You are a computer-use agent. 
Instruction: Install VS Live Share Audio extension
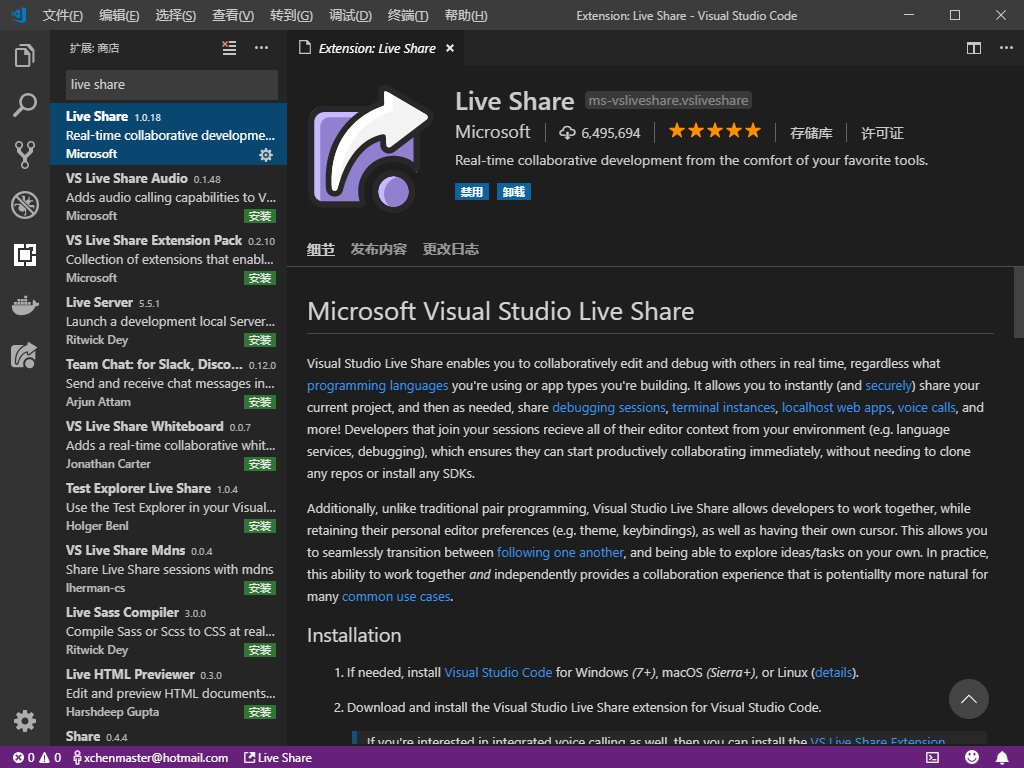[260, 216]
